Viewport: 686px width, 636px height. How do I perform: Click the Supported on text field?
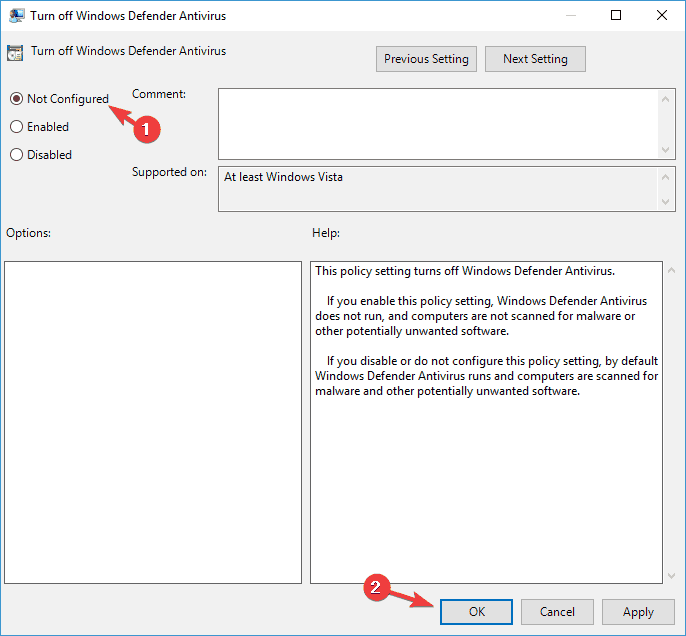point(438,189)
